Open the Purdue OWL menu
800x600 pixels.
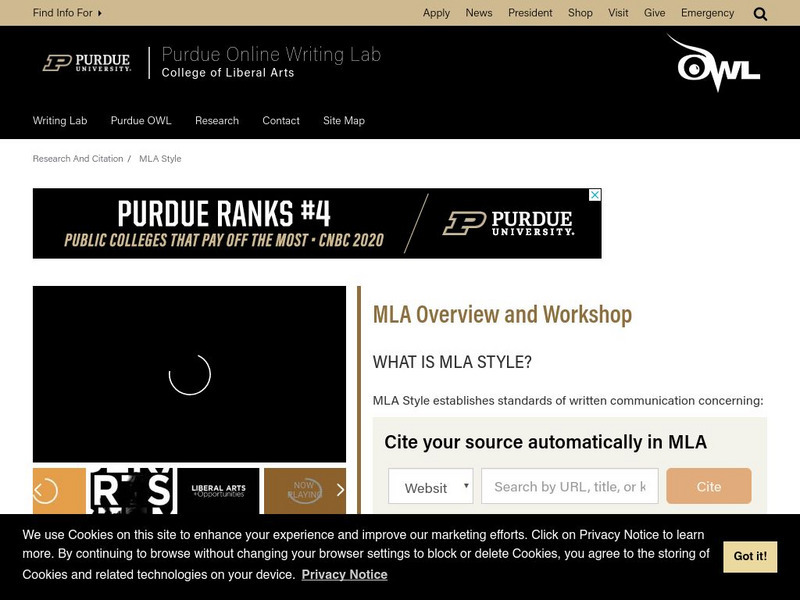tap(141, 121)
